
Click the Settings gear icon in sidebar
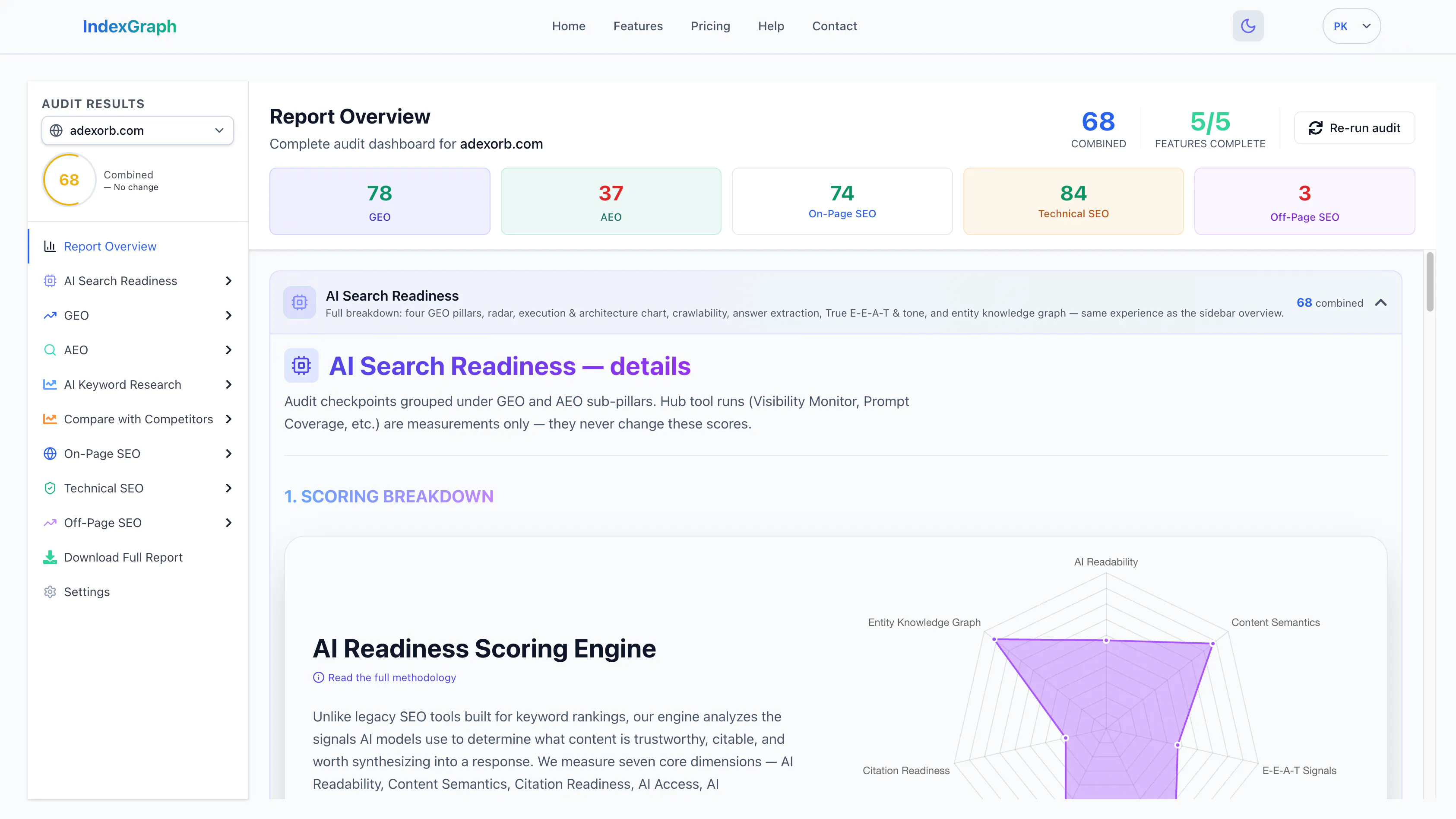50,592
